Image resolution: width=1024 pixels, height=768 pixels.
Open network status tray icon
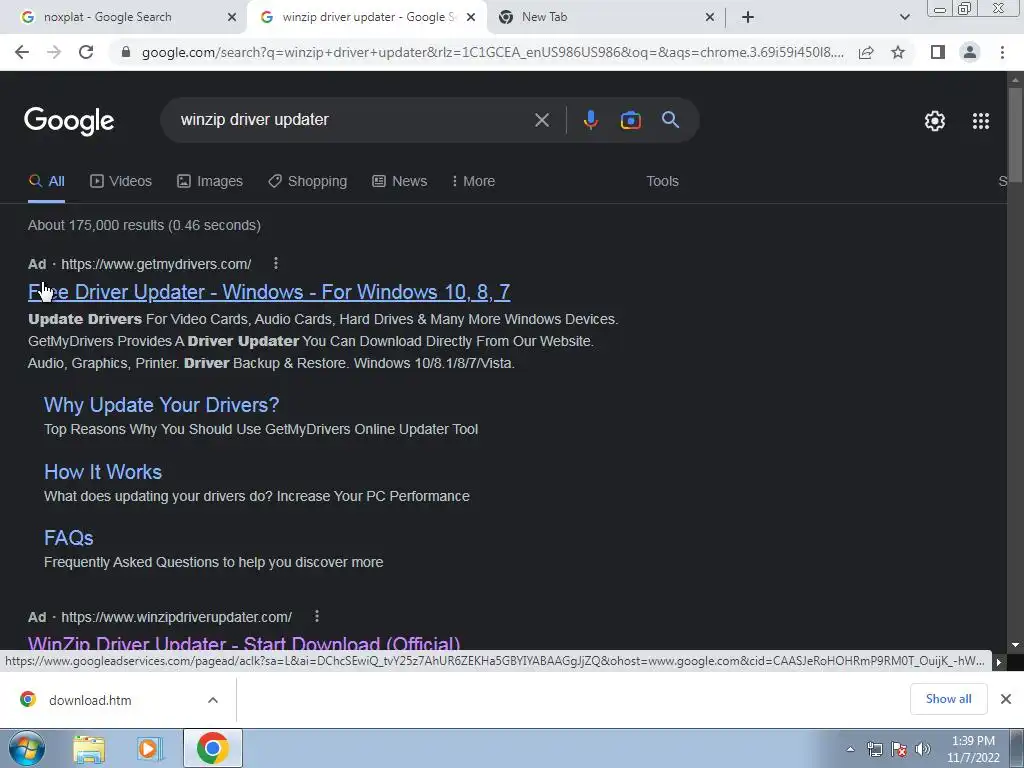click(874, 749)
